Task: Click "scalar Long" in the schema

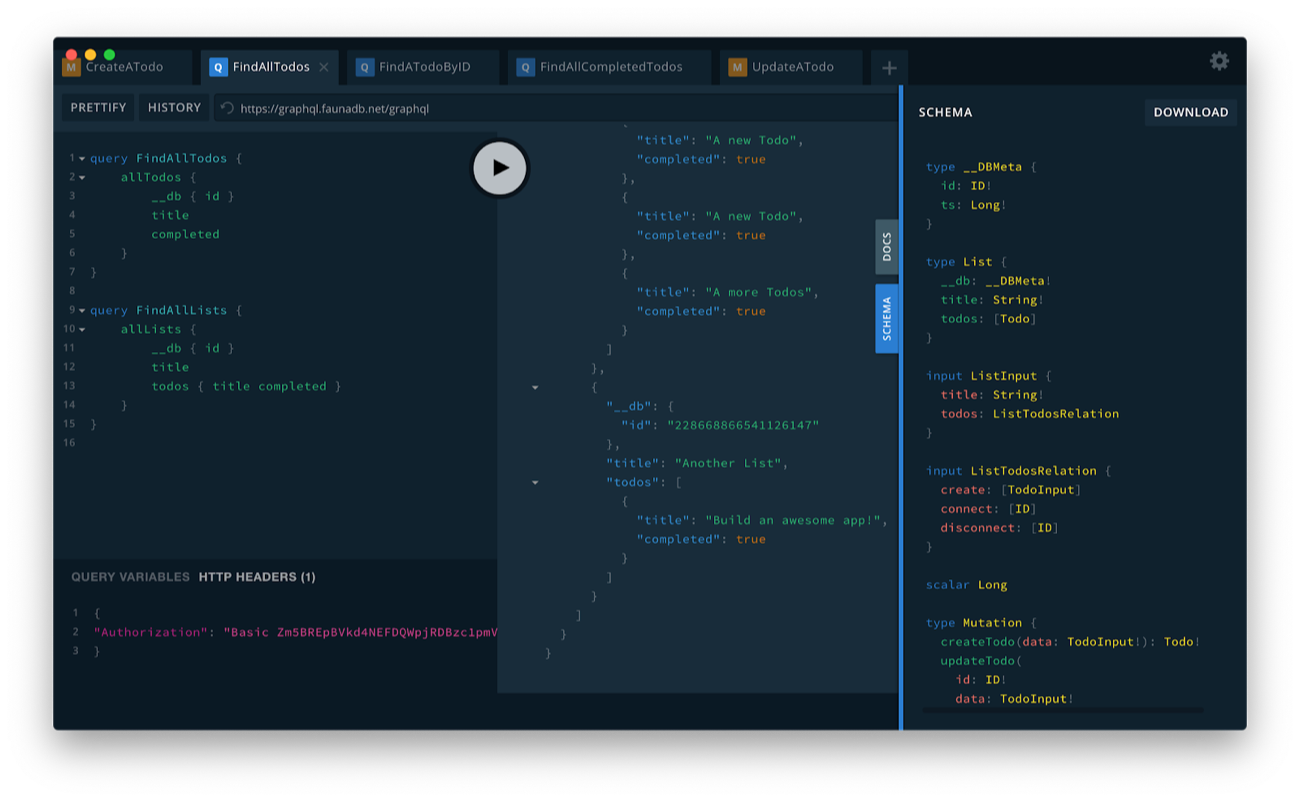Action: [966, 585]
